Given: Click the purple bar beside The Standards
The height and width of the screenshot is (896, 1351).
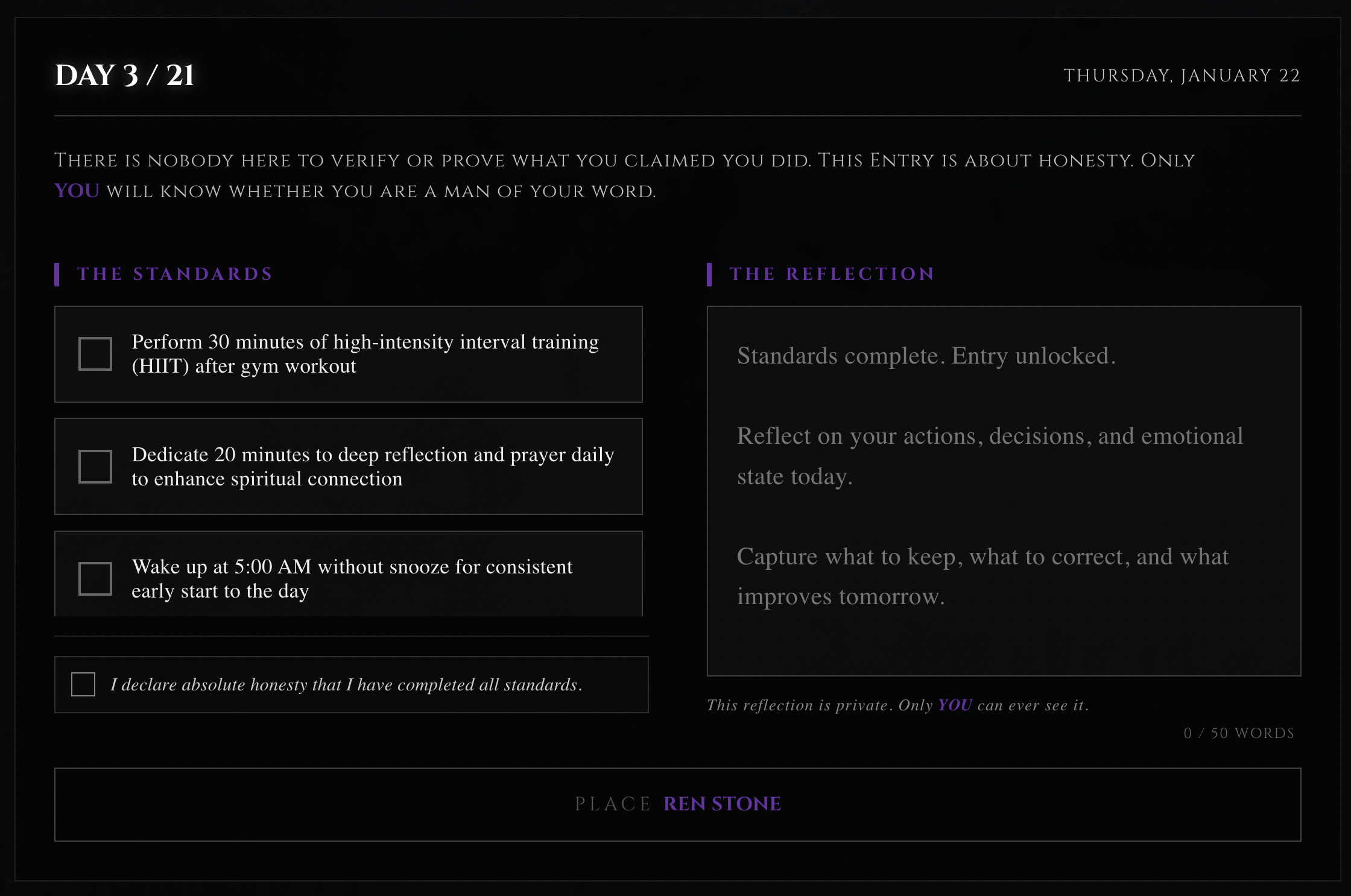Looking at the screenshot, I should coord(57,274).
